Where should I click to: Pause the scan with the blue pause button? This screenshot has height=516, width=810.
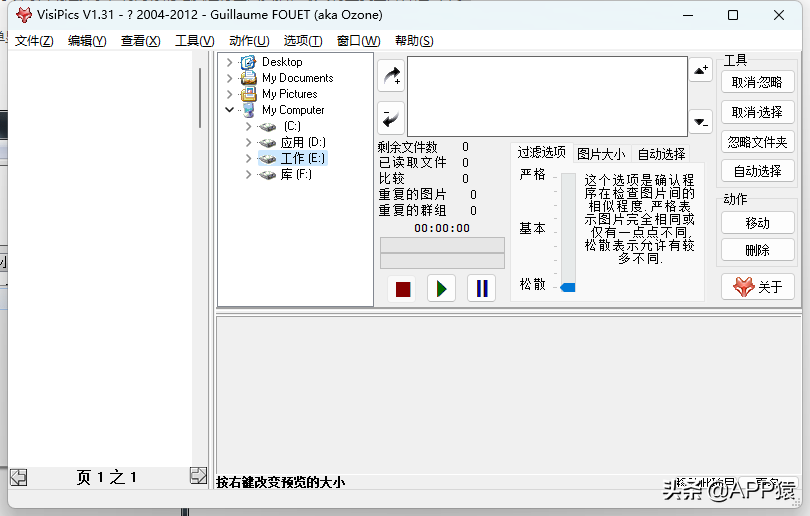pos(482,289)
